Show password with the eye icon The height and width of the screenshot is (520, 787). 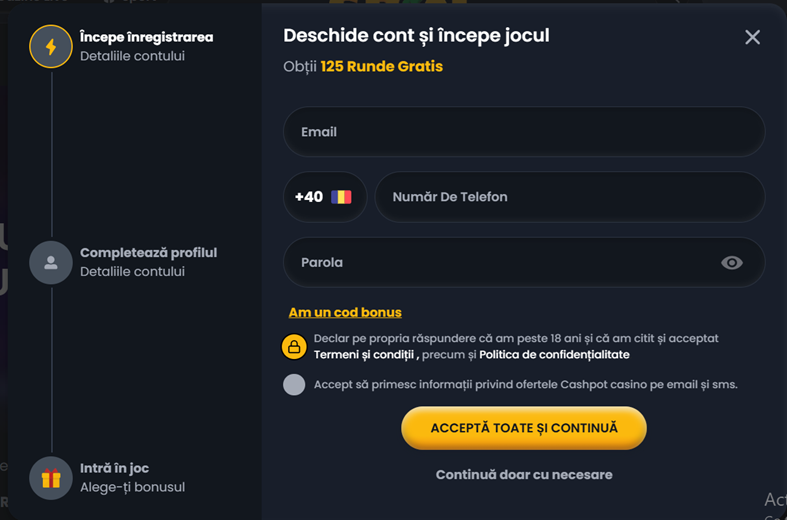click(x=732, y=263)
